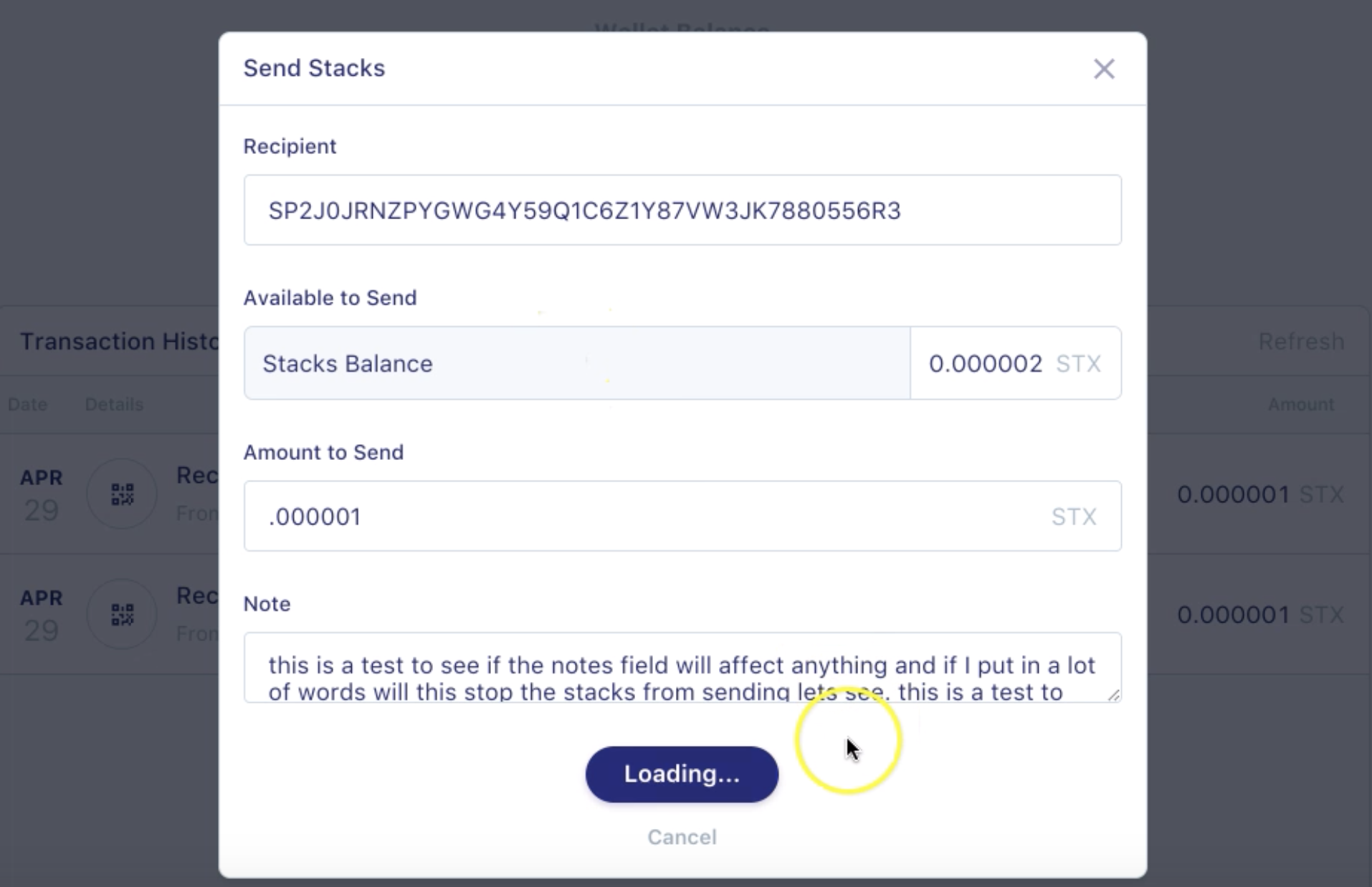Select the Date column header
This screenshot has width=1372, height=887.
28,404
